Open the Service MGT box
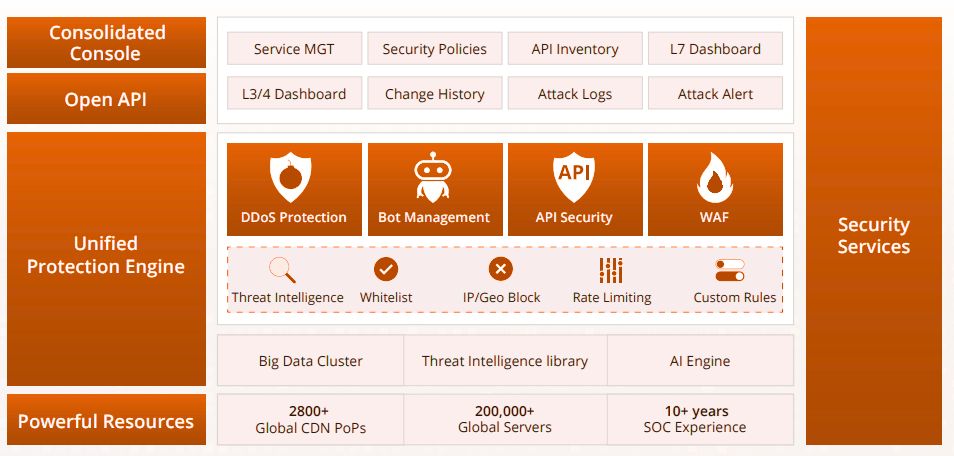Screen dimensions: 954x456 click(294, 49)
